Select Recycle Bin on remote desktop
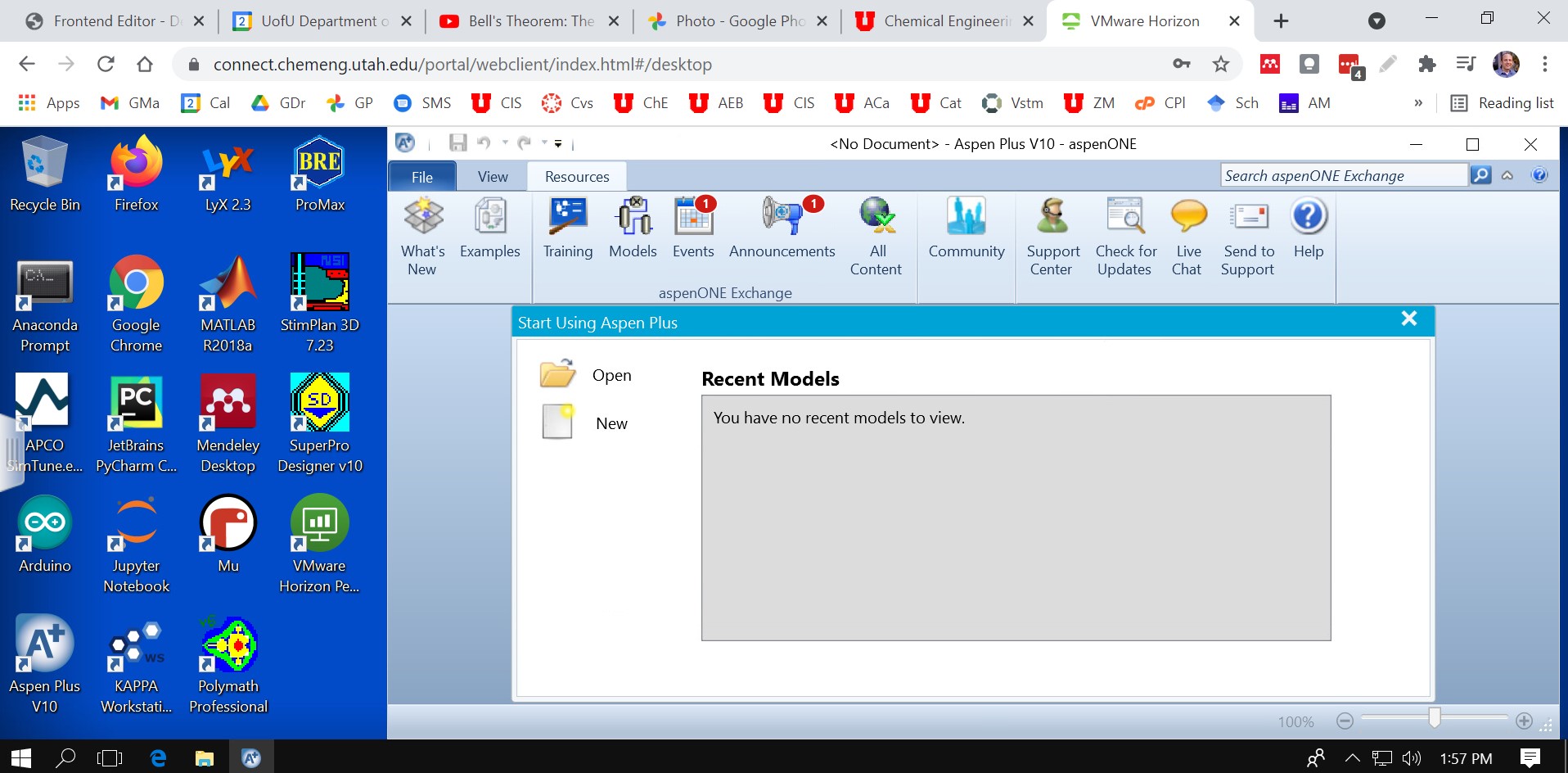The image size is (1568, 773). (45, 174)
